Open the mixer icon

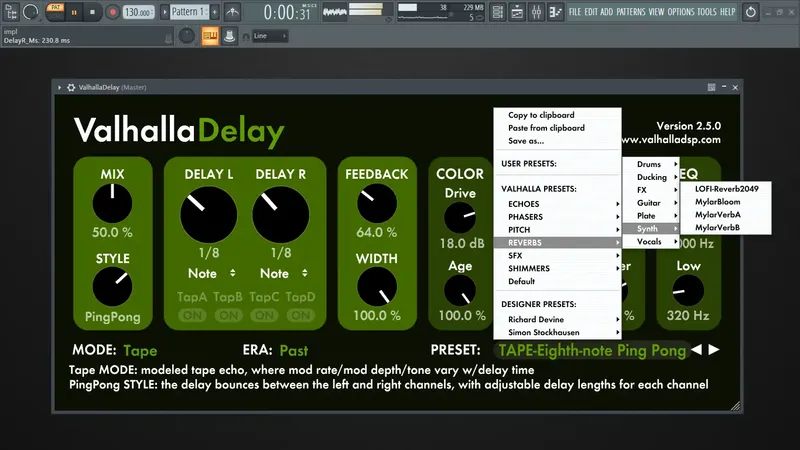click(536, 12)
